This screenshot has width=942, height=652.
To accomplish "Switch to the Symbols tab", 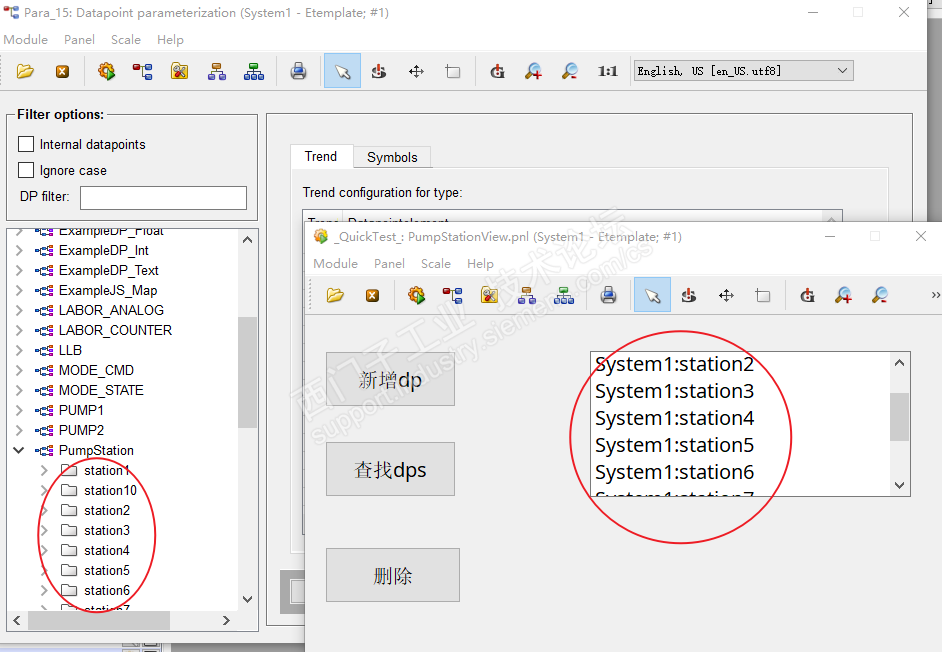I will (x=392, y=157).
